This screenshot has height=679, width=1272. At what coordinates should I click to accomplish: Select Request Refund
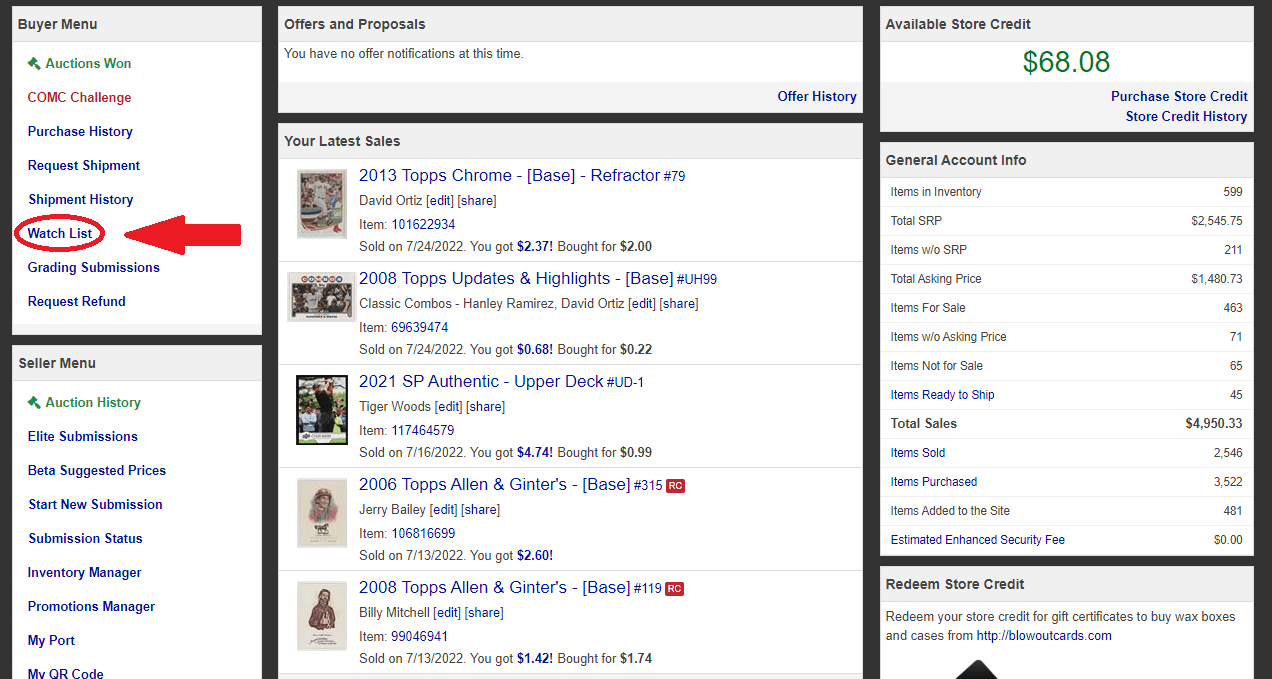click(x=77, y=301)
